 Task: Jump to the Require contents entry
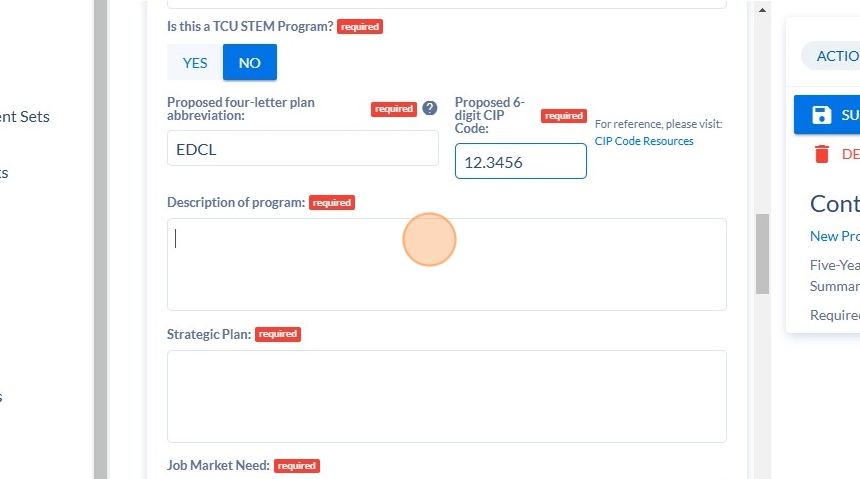point(835,315)
